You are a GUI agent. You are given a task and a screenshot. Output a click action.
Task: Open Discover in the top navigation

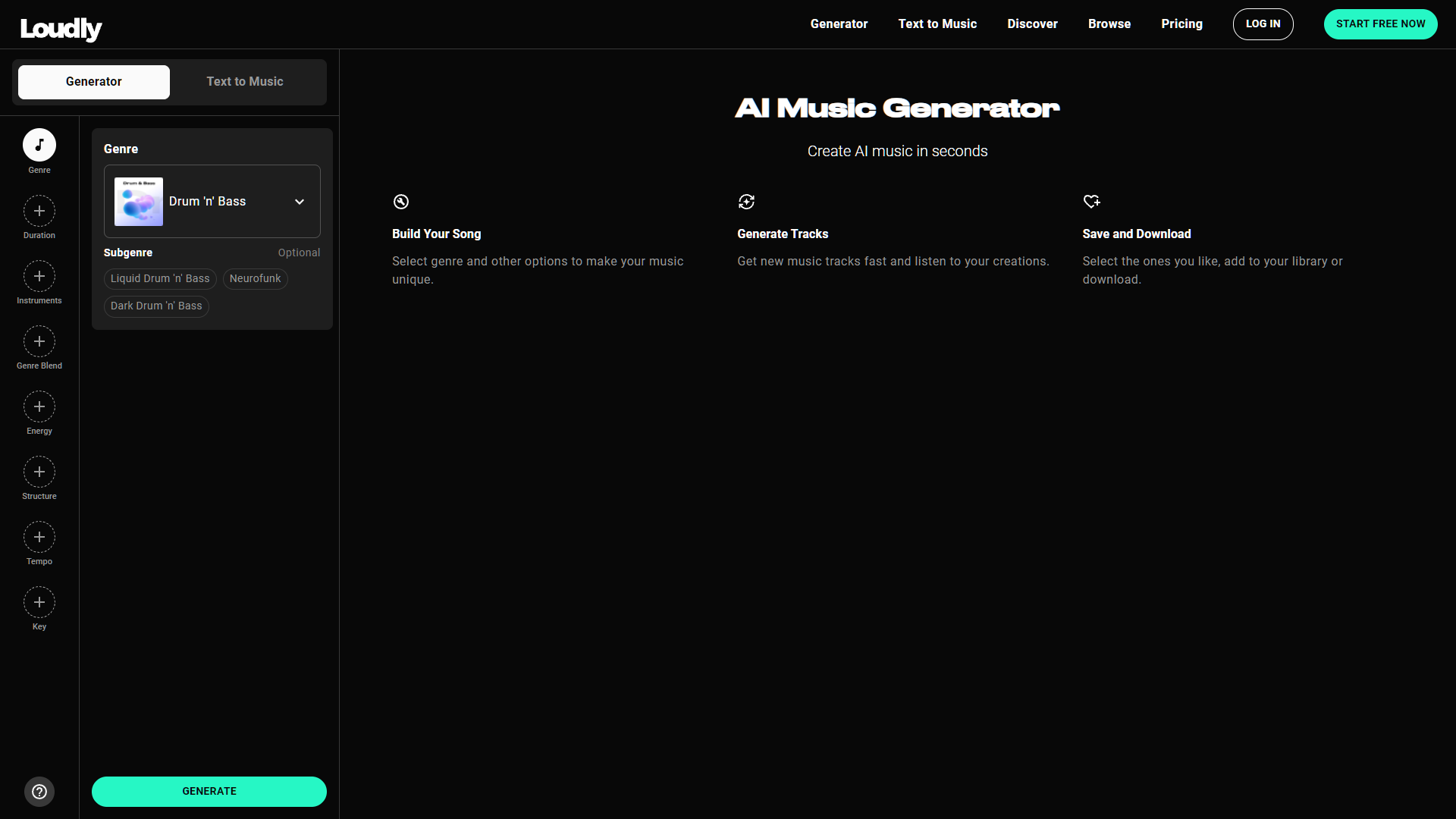[x=1032, y=24]
